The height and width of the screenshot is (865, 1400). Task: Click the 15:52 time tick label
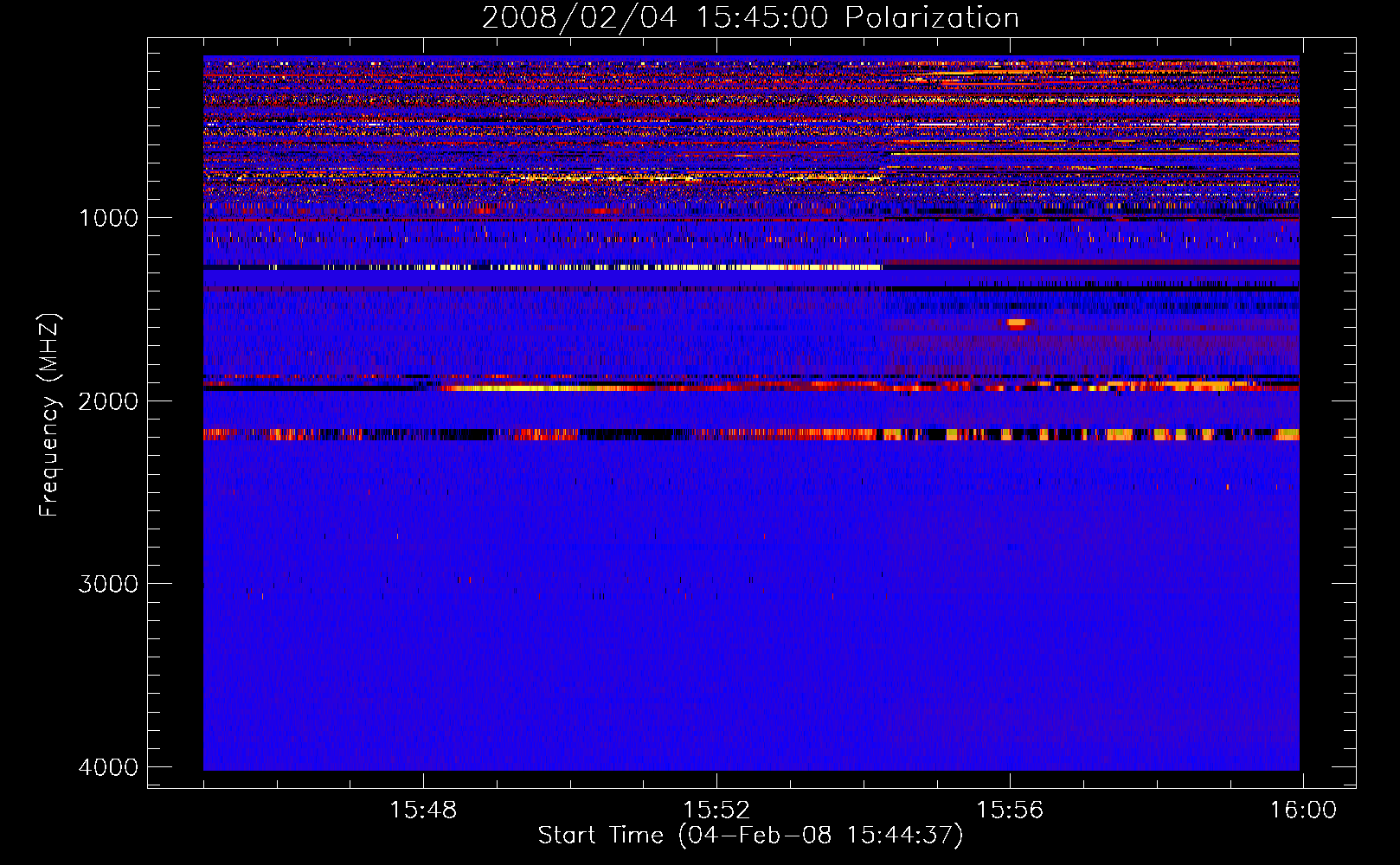[716, 811]
